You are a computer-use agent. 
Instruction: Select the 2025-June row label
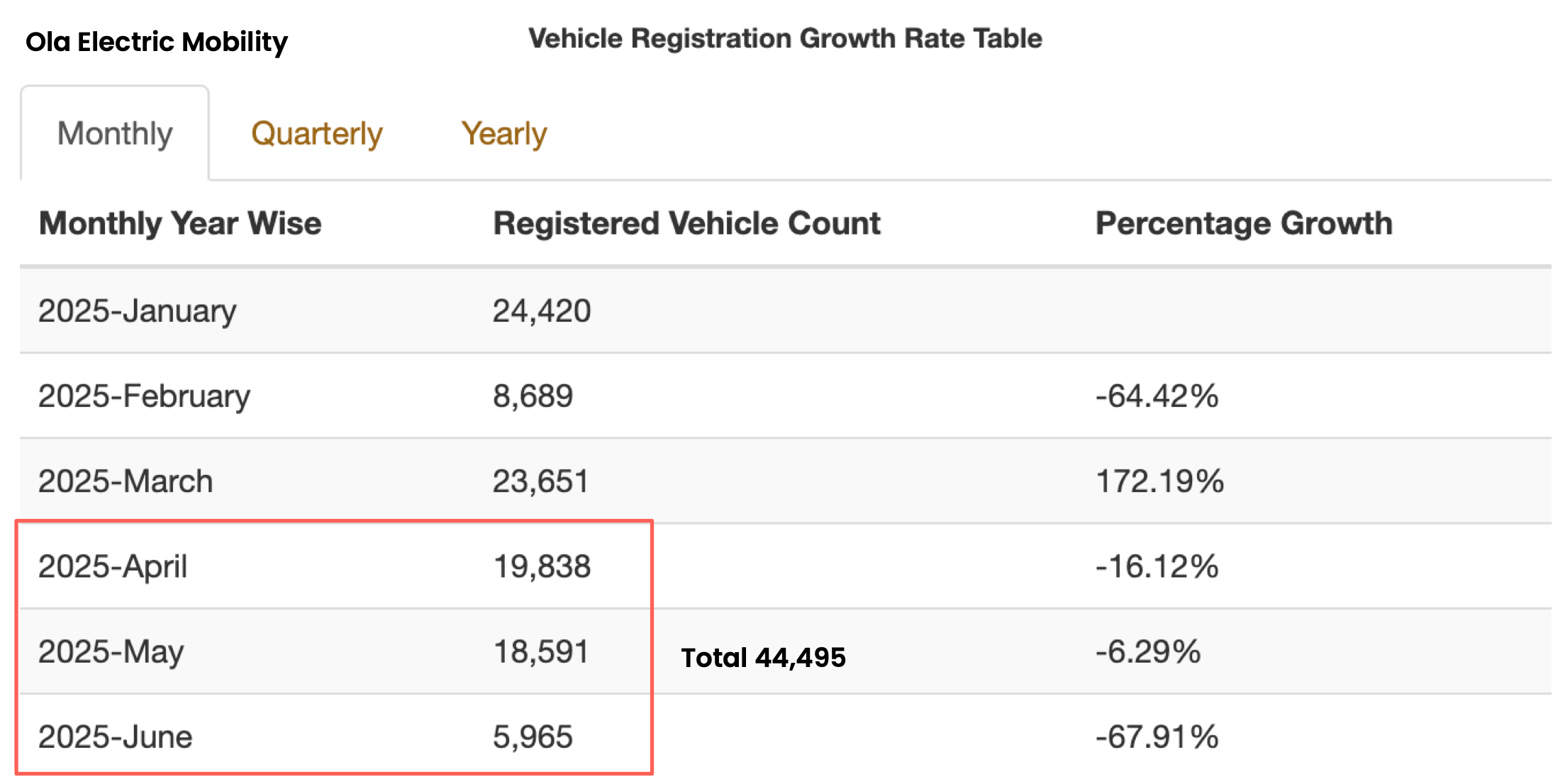click(x=115, y=737)
